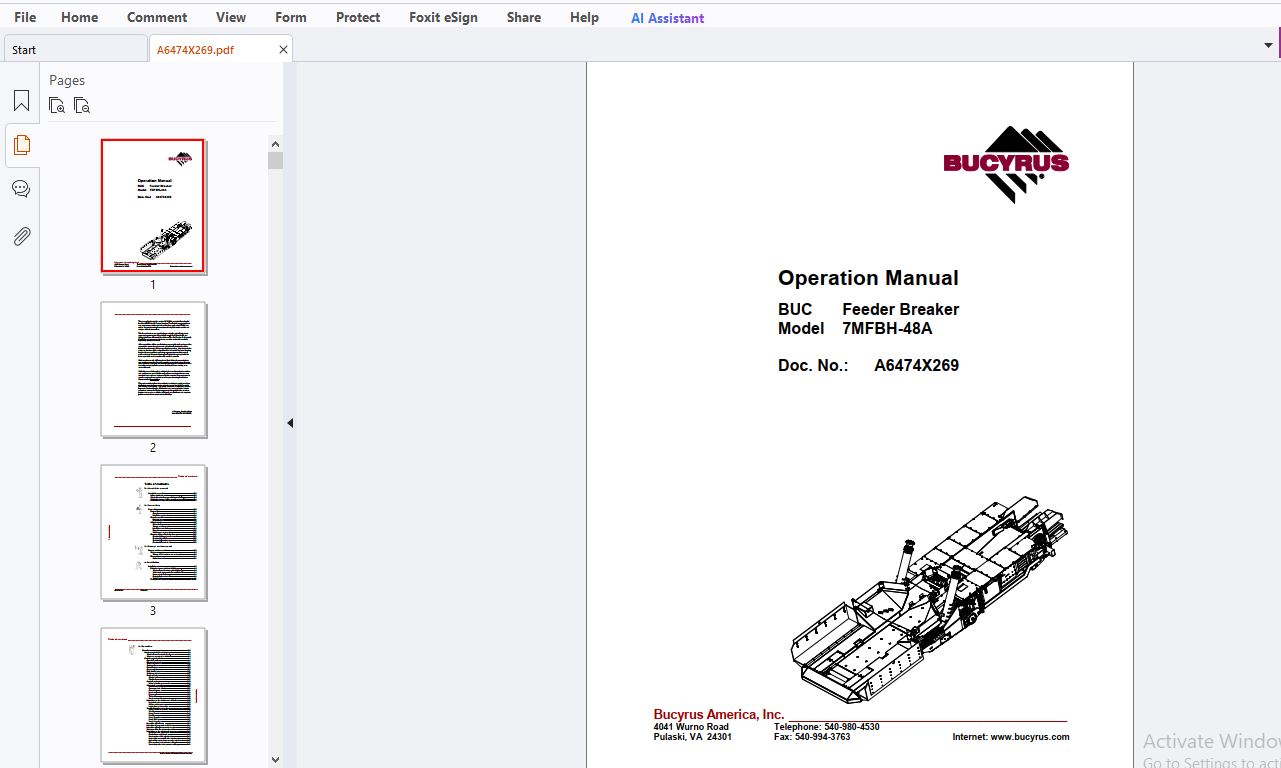The image size is (1281, 768).
Task: Open the Share ribbon tab
Action: click(524, 17)
